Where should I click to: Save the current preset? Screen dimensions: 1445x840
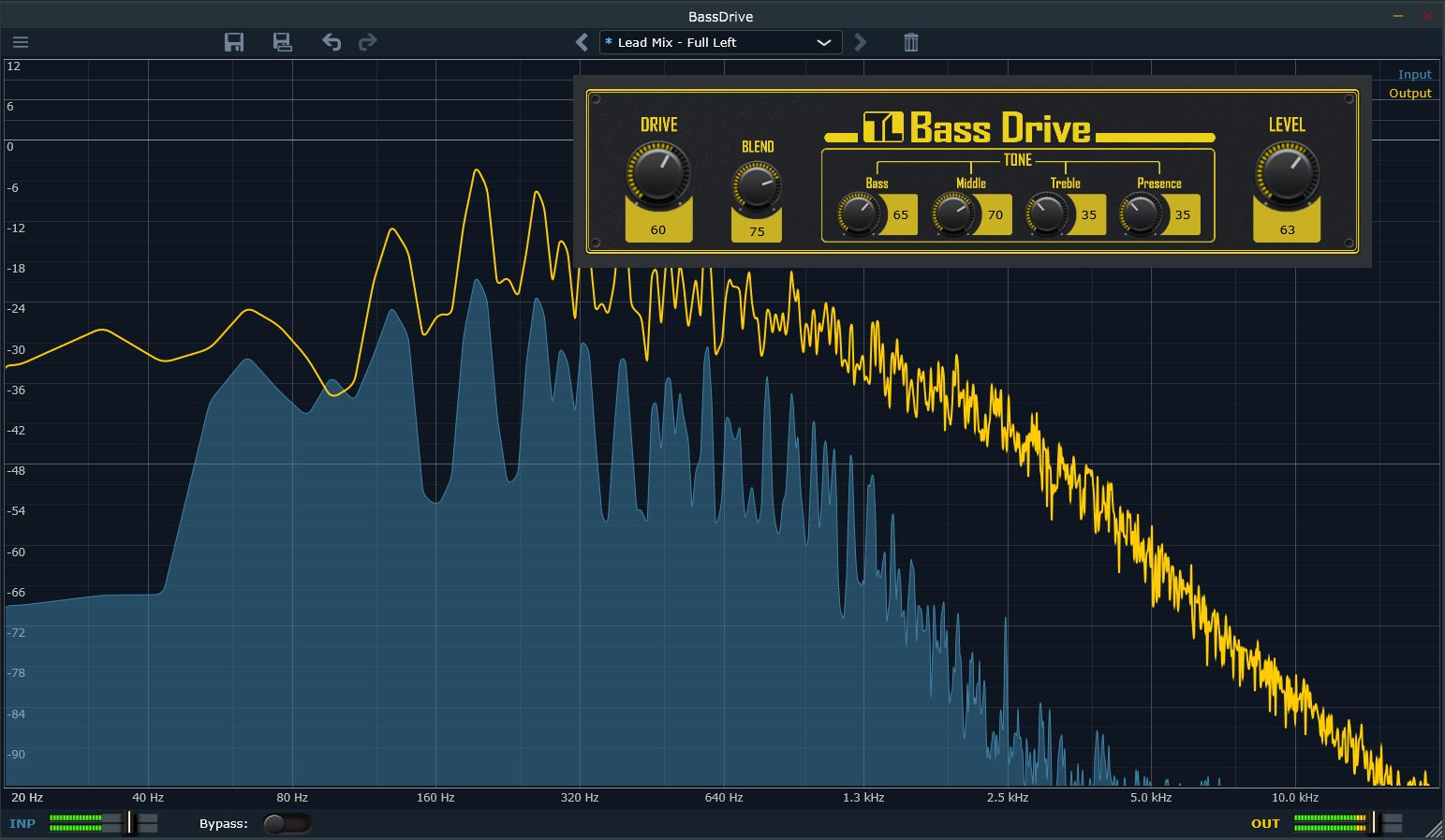click(234, 42)
